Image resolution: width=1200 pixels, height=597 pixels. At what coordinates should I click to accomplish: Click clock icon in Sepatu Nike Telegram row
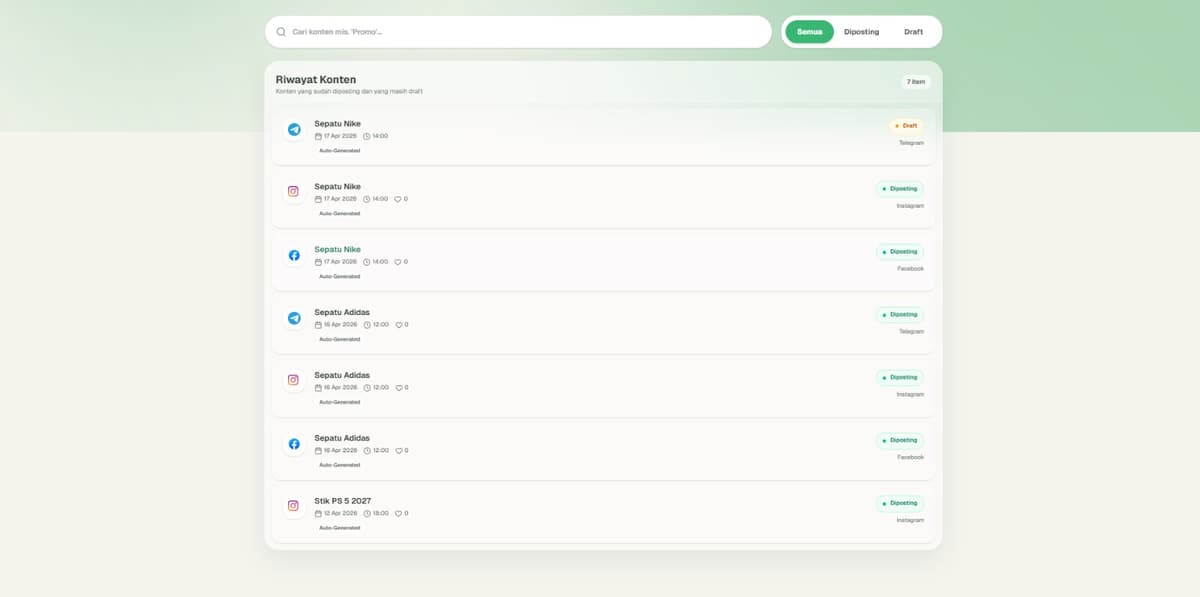tap(367, 136)
